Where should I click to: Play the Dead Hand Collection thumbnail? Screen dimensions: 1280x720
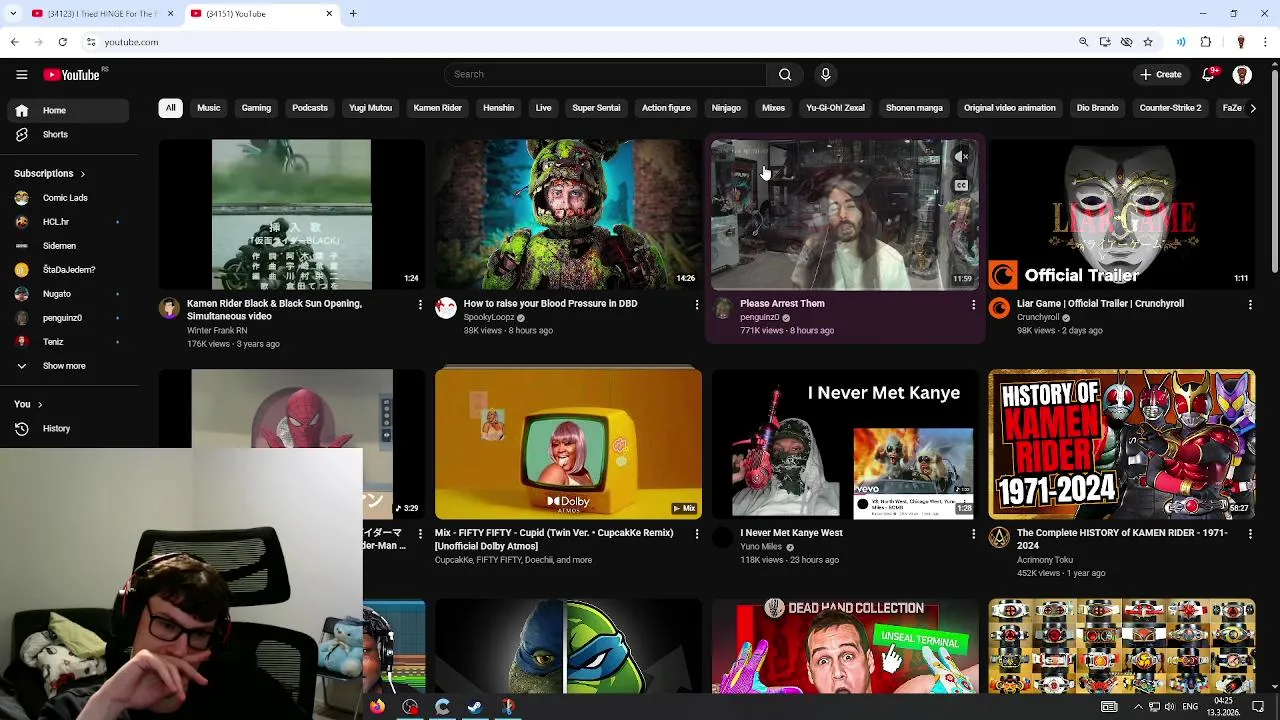[845, 646]
